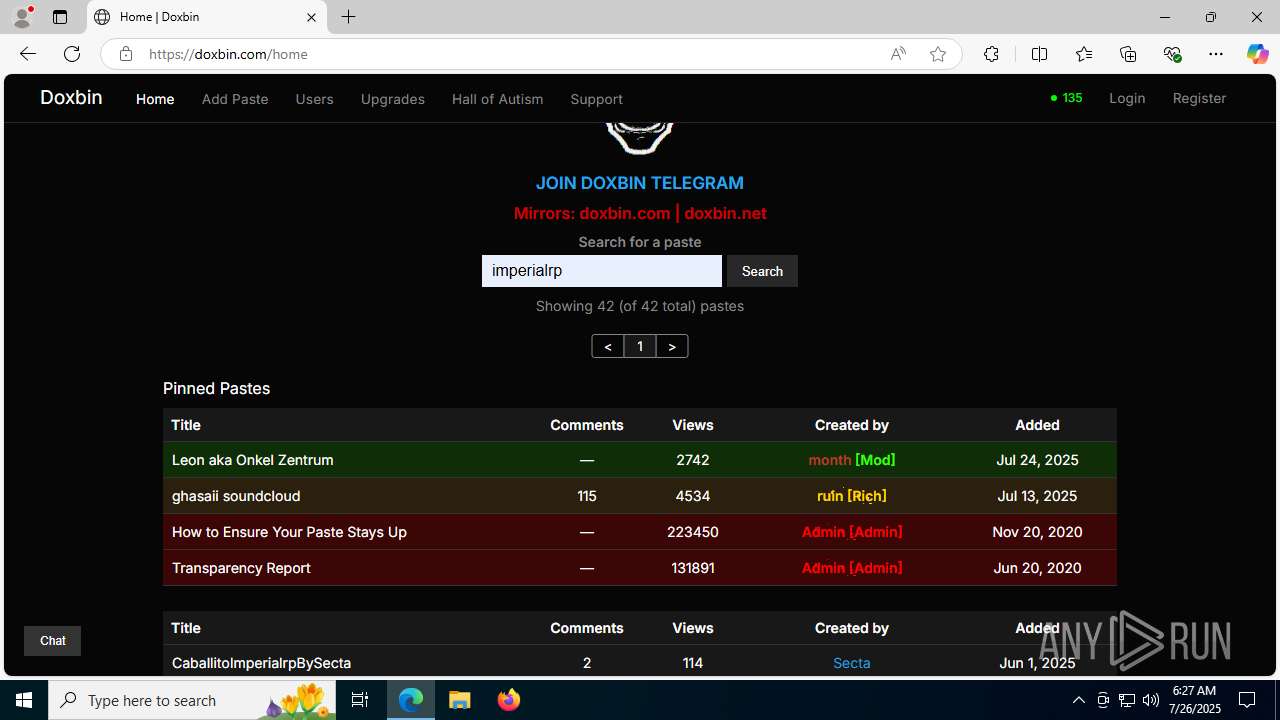
Task: Open Tab actions menu icon
Action: click(x=60, y=17)
